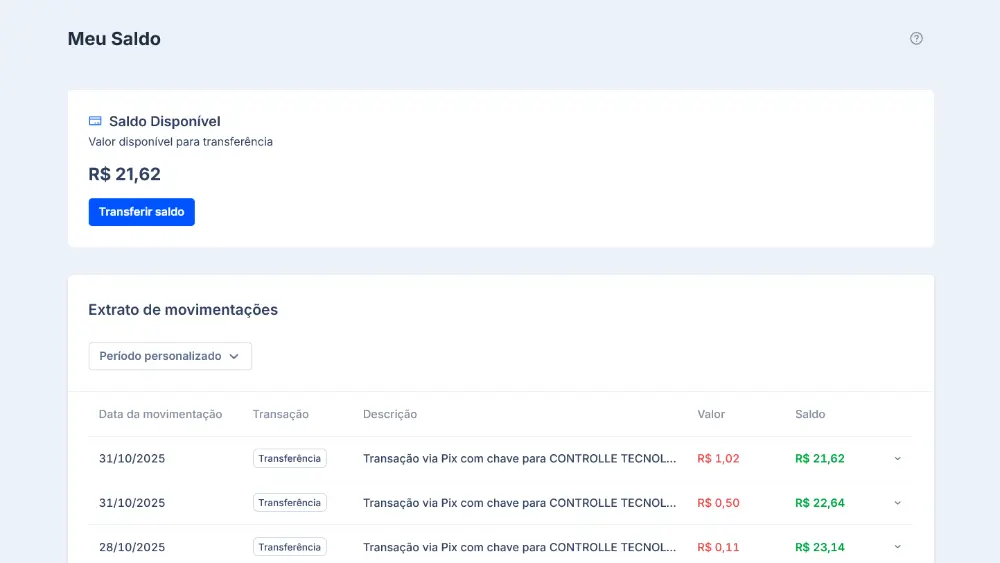Open the help question mark icon
This screenshot has width=1000, height=563.
click(916, 38)
